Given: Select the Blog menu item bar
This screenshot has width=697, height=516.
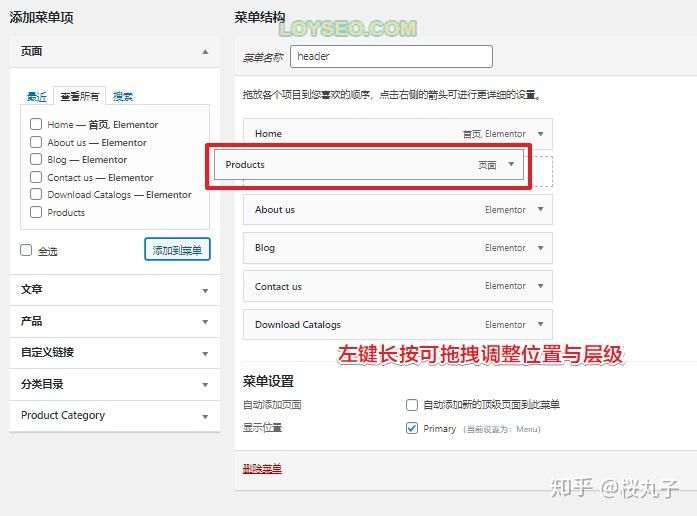Looking at the screenshot, I should [x=398, y=248].
